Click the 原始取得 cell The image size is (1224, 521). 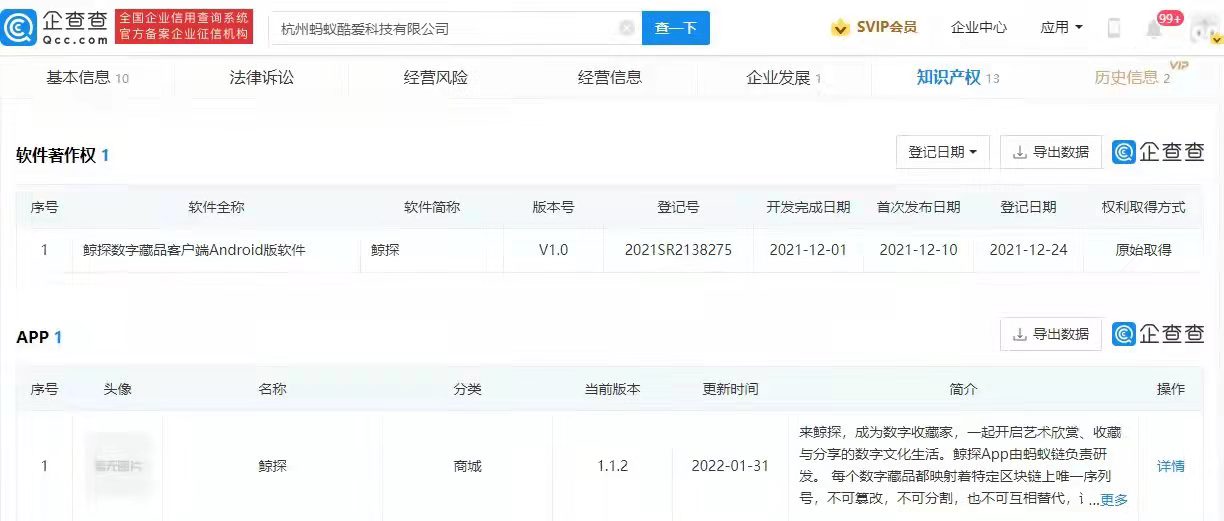click(1143, 250)
